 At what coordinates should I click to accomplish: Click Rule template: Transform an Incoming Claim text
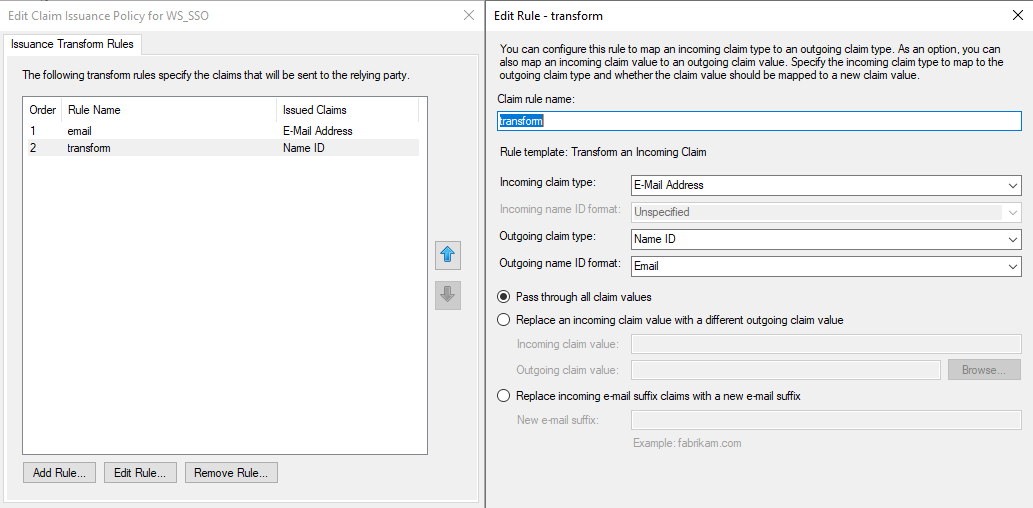[x=603, y=152]
